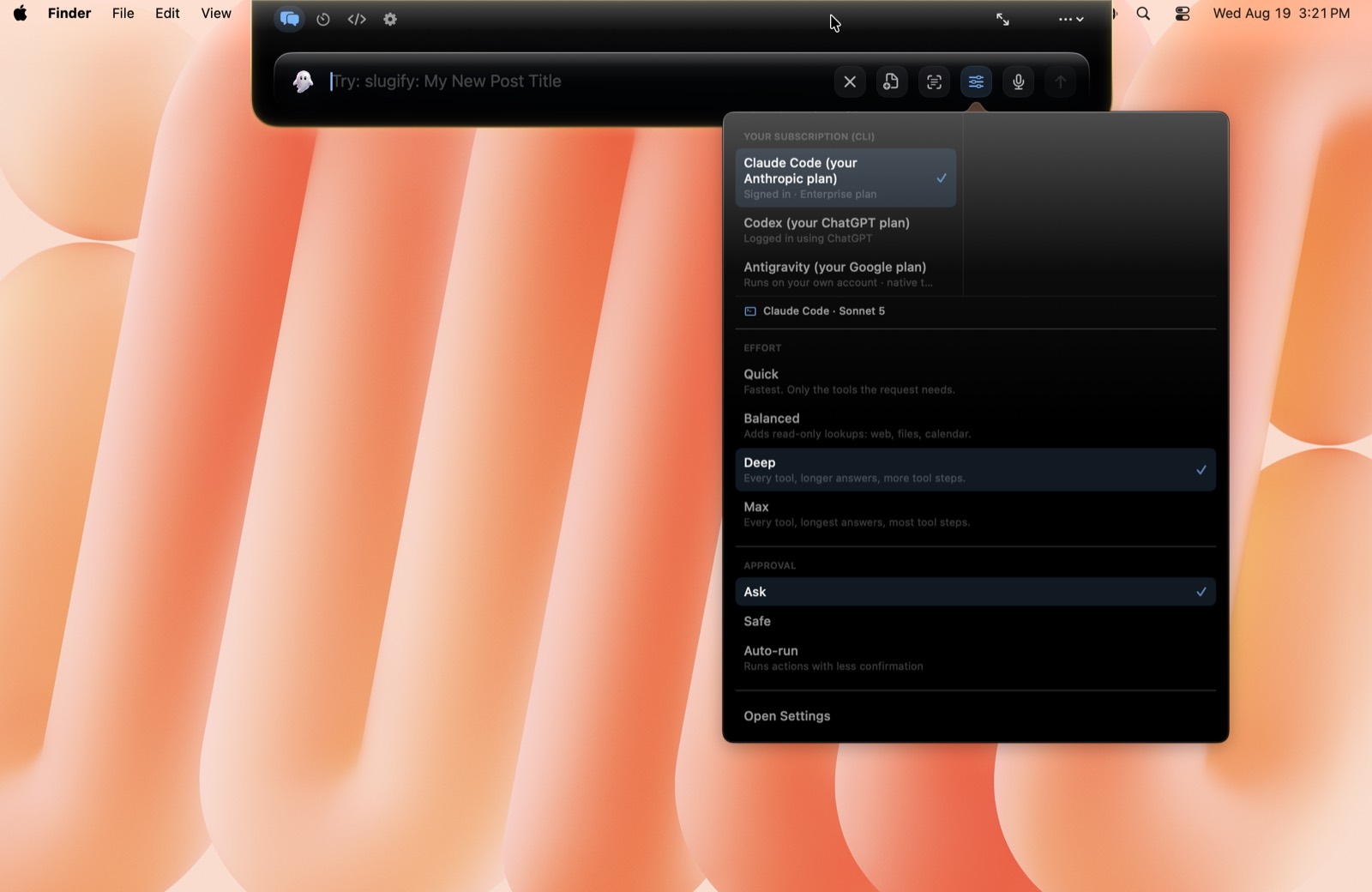This screenshot has height=892, width=1372.
Task: Click the terminal icon beside Claude Code · Sonnet 5
Action: tap(750, 311)
